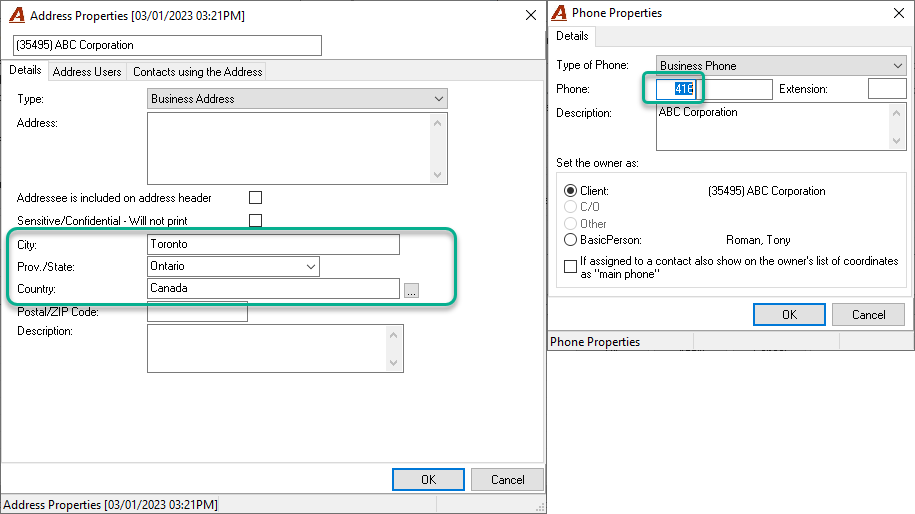Viewport: 915px width, 514px height.
Task: Click the Phone Properties status bar text
Action: point(595,342)
